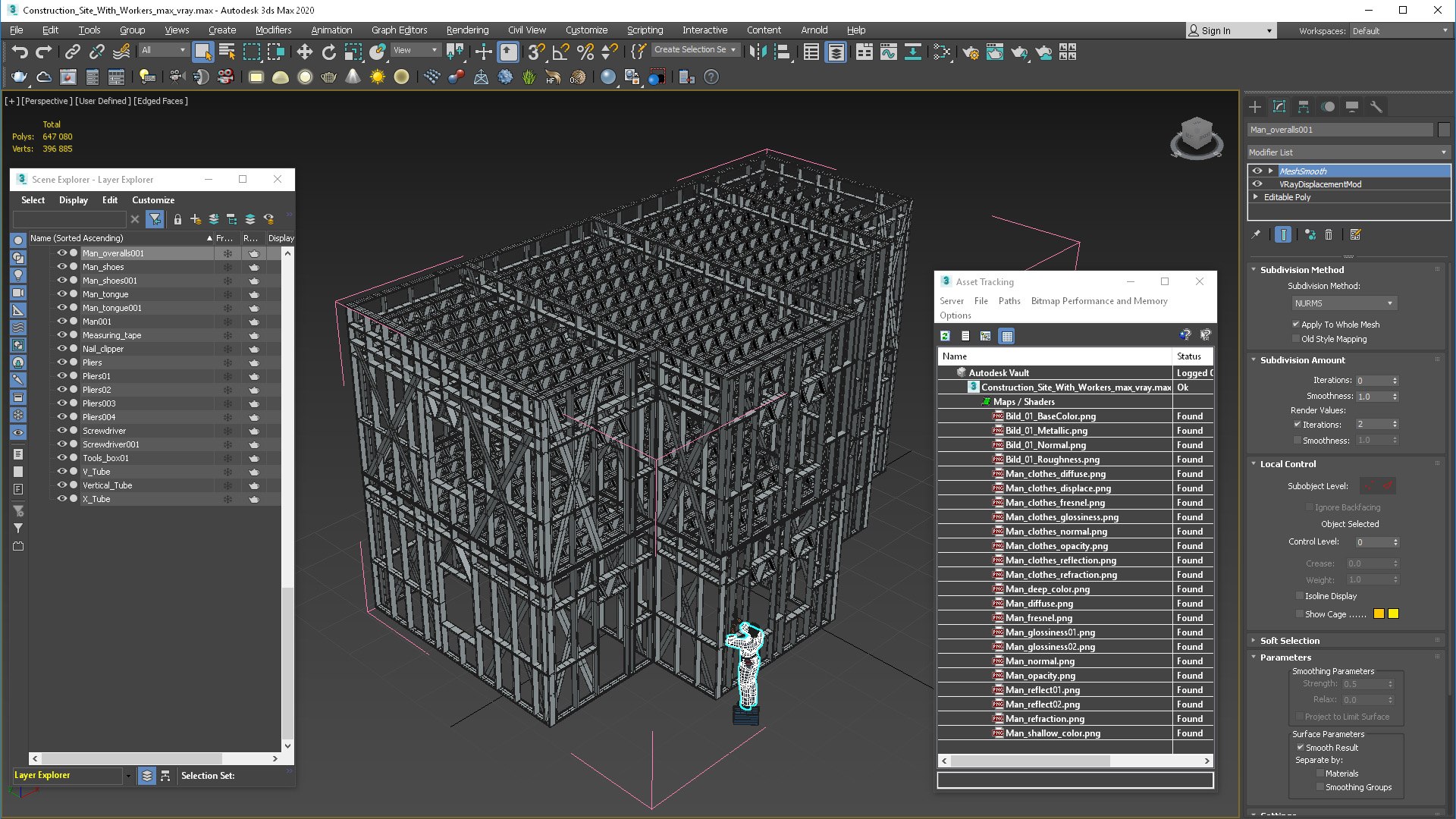The width and height of the screenshot is (1456, 819).
Task: Remove modifier with the trash icon
Action: 1329,234
